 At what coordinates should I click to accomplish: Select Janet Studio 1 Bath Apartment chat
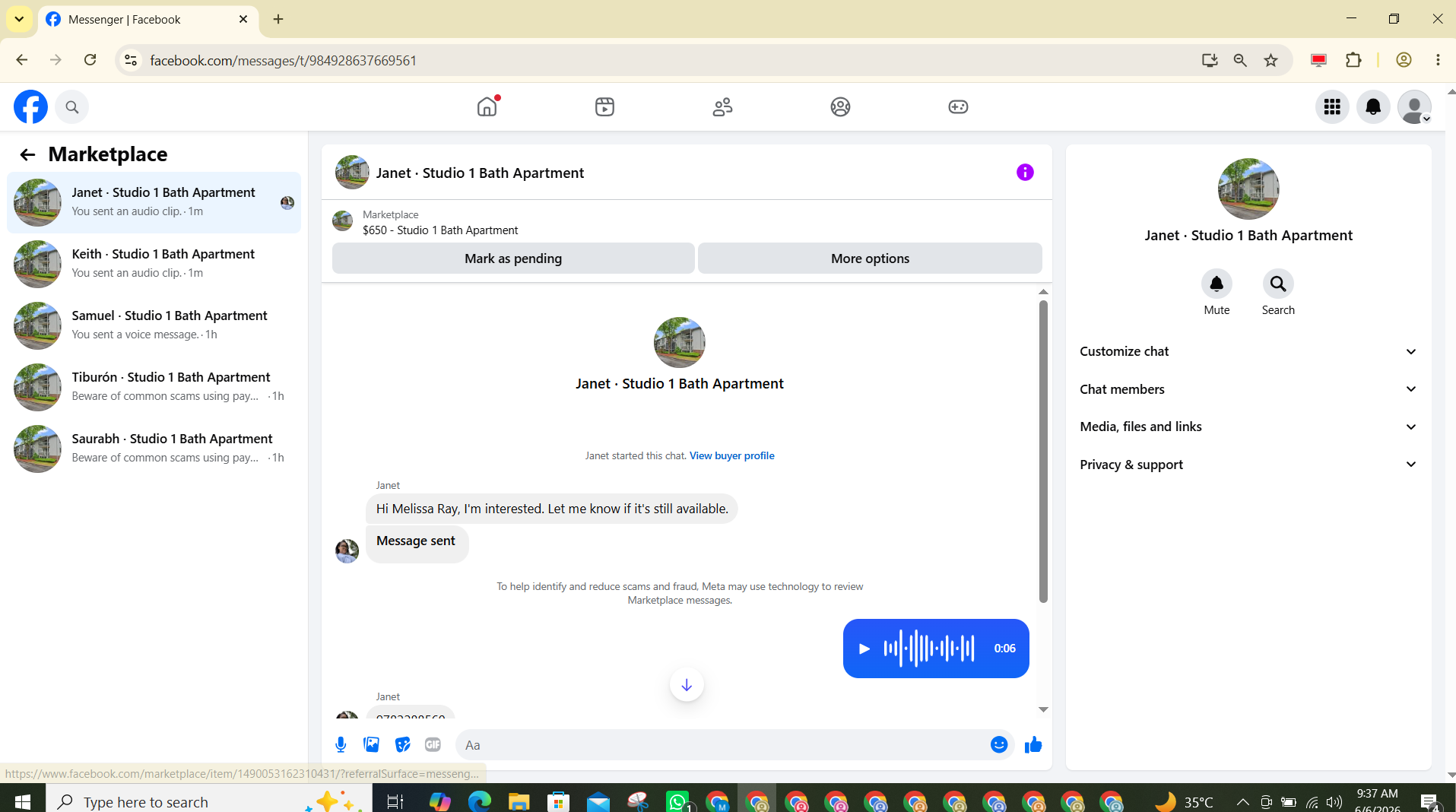pyautogui.click(x=154, y=202)
